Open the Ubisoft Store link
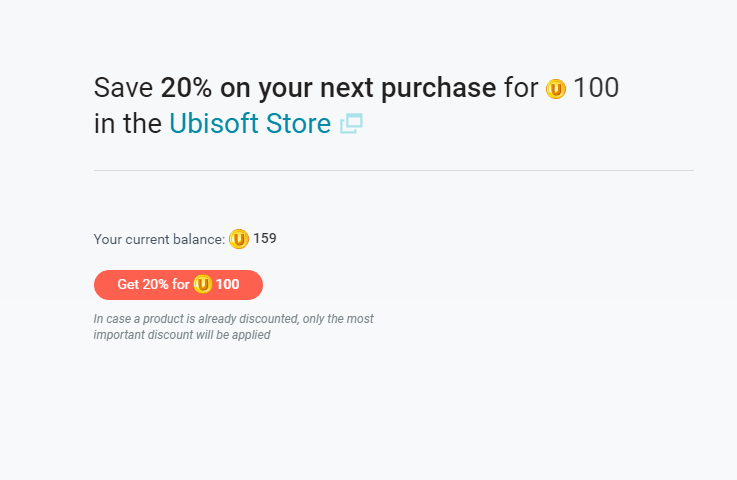This screenshot has width=737, height=480. point(250,124)
